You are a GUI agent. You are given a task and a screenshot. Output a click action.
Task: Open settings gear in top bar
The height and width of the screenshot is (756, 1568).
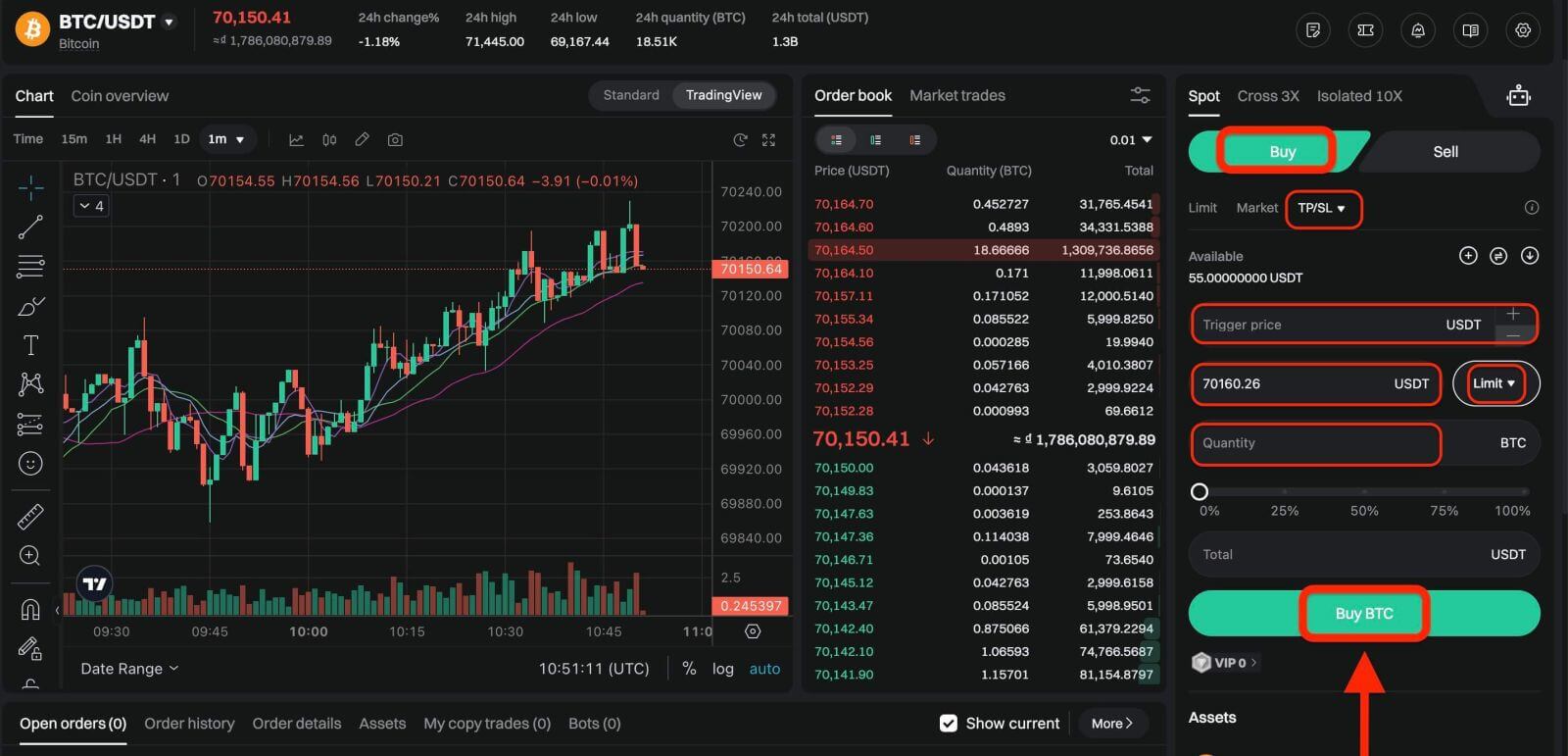click(x=1523, y=30)
